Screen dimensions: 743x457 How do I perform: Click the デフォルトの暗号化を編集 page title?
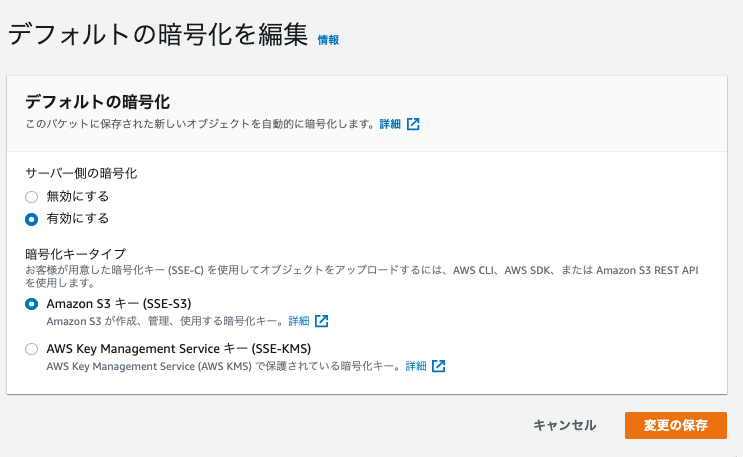coord(158,35)
